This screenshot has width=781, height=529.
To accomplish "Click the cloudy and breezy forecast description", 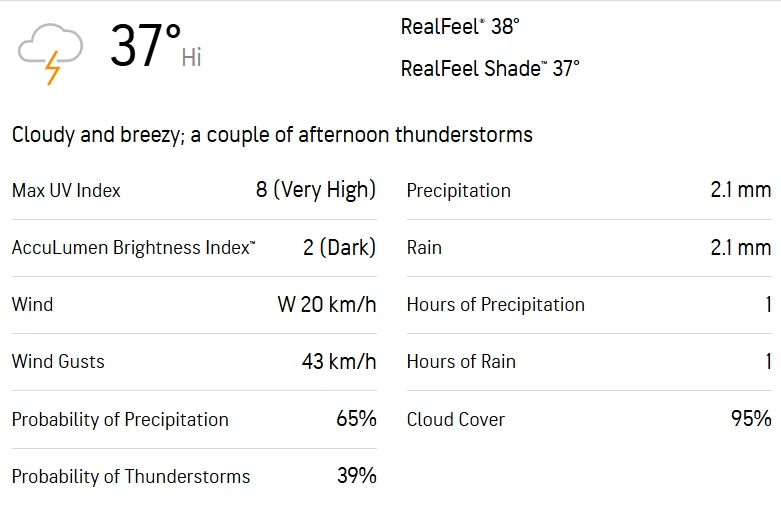I will pyautogui.click(x=272, y=135).
